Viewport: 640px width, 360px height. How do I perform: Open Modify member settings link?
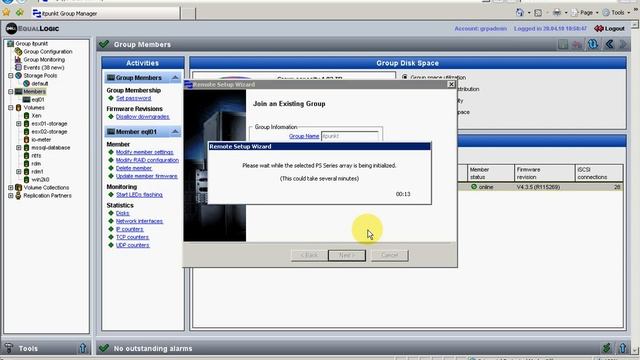pyautogui.click(x=144, y=152)
